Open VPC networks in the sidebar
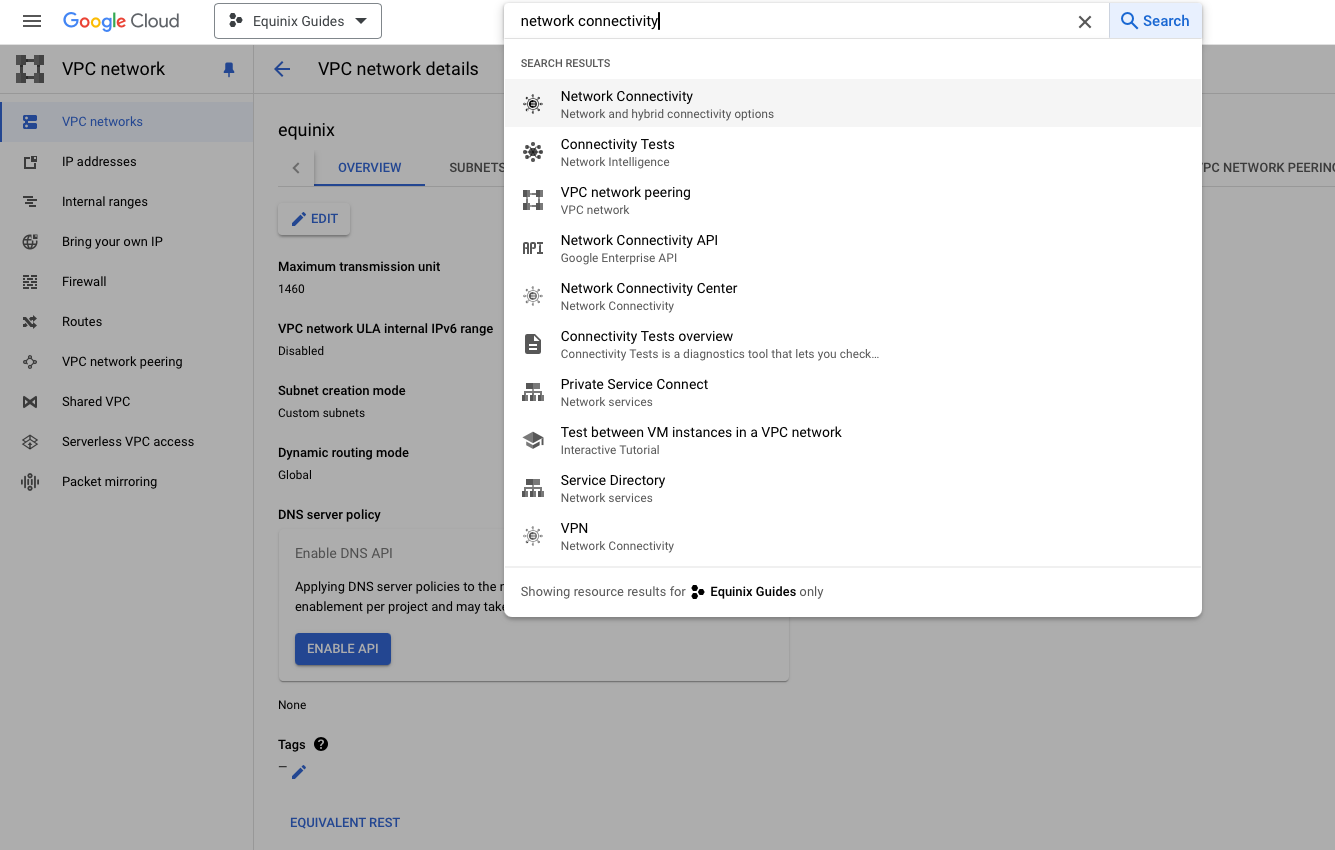Screen dimensions: 1335x850 pyautogui.click(x=126, y=121)
